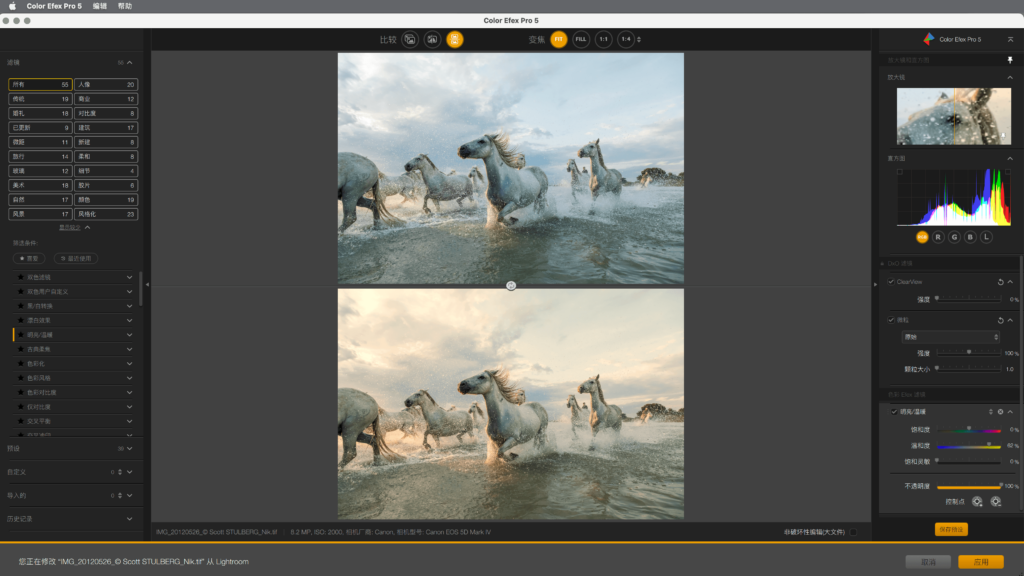1024x576 pixels.
Task: Show the B histogram channel
Action: (x=970, y=237)
